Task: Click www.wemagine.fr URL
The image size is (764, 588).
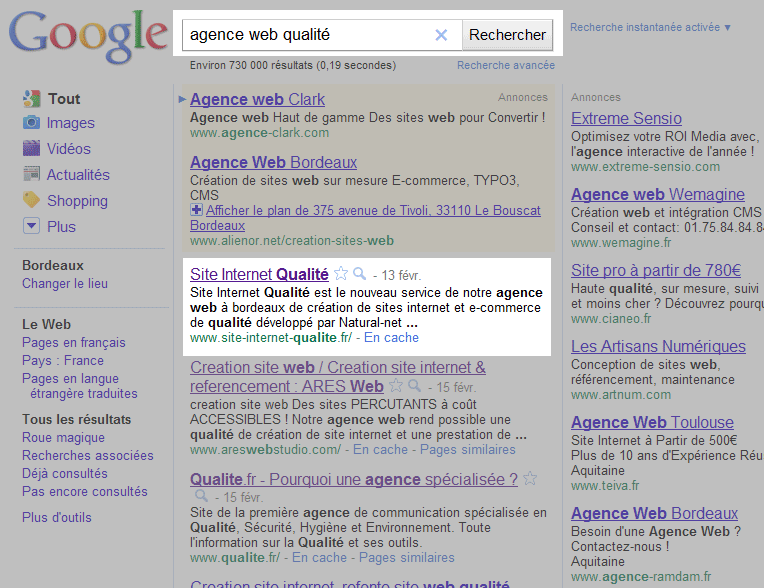Action: [621, 243]
